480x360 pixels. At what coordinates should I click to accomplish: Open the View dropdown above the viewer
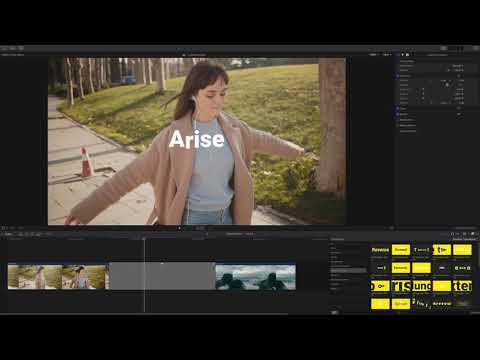(387, 54)
